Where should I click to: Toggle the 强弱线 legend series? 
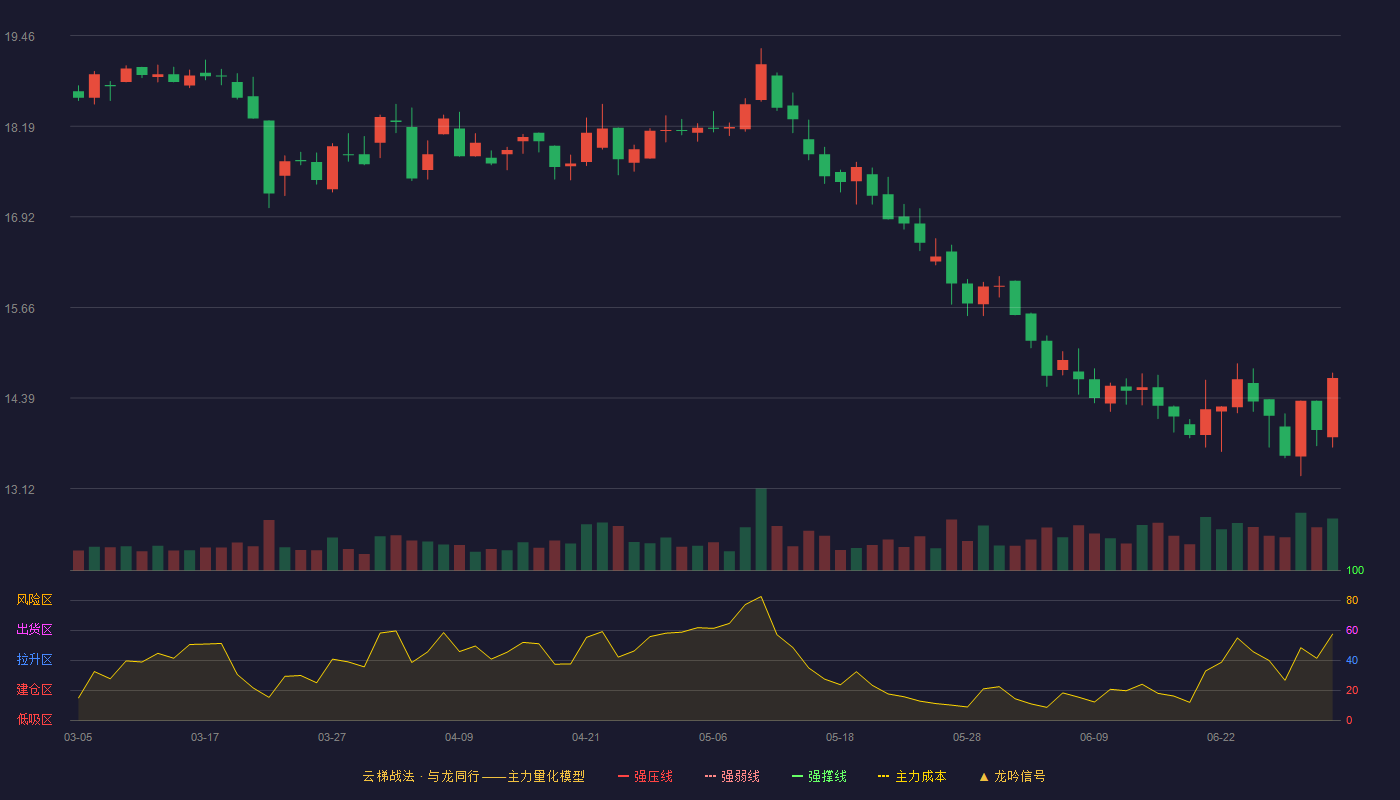[732, 776]
